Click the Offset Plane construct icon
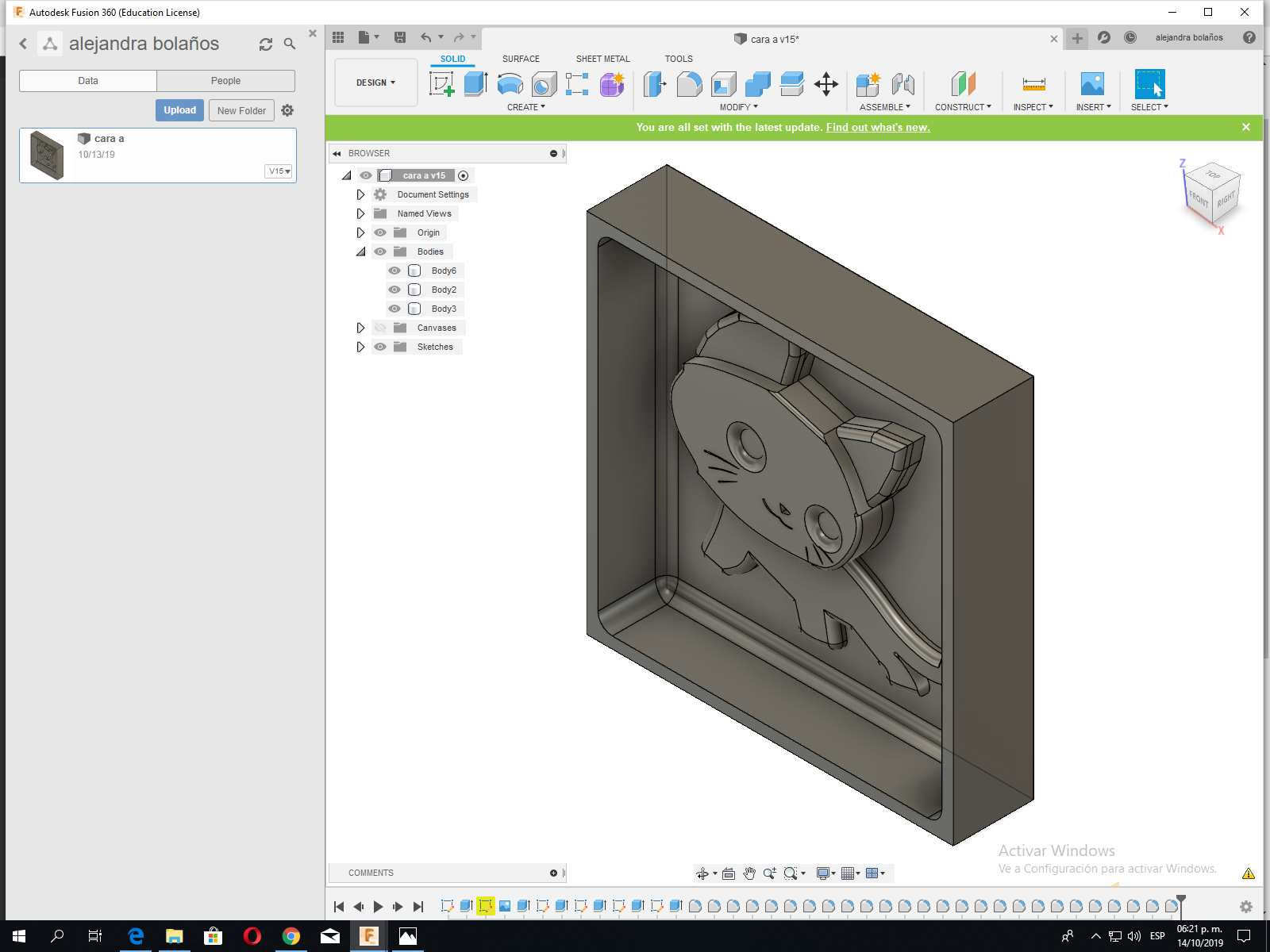The height and width of the screenshot is (952, 1270). [963, 83]
